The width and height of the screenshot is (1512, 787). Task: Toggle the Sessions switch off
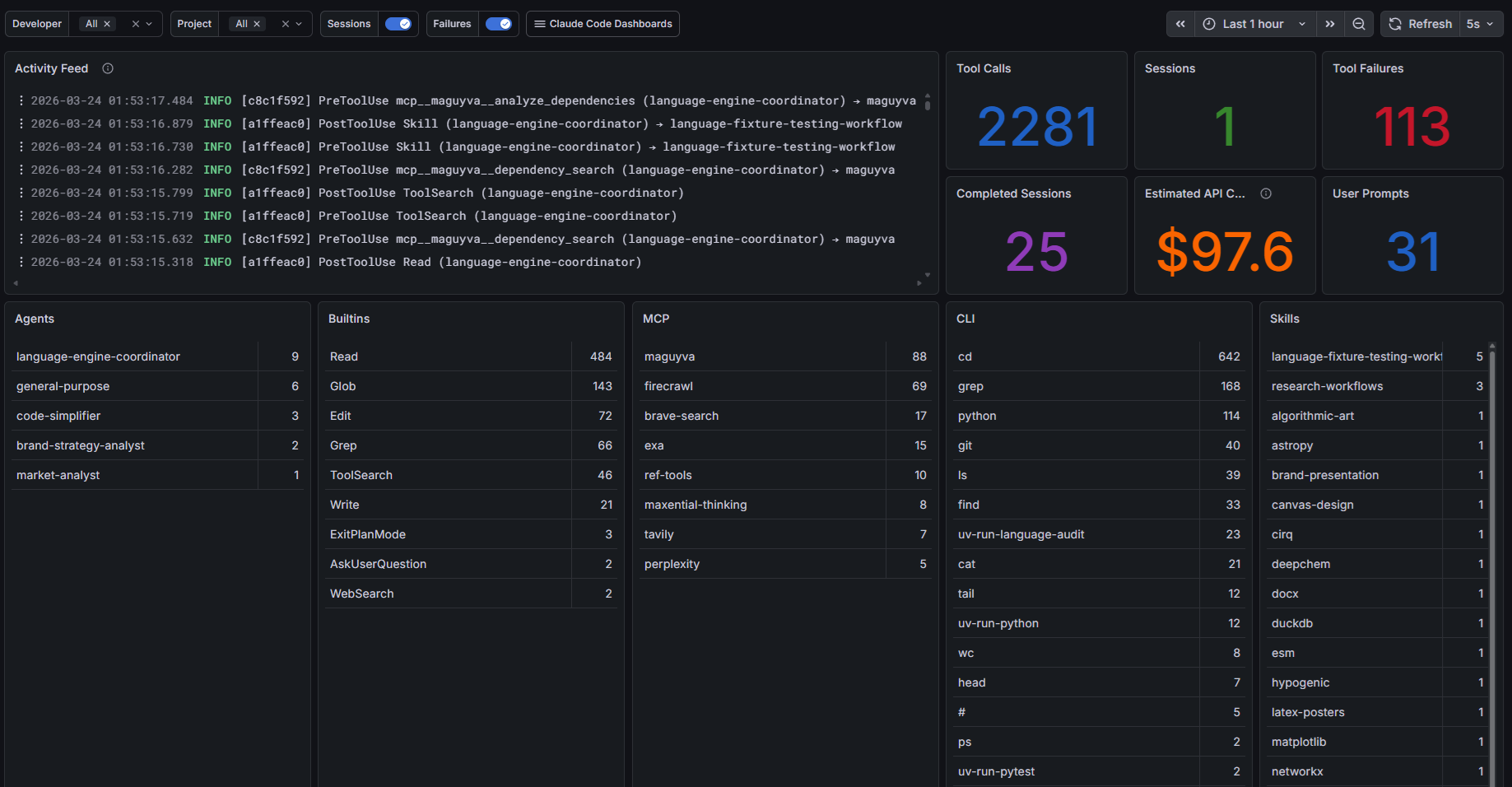pyautogui.click(x=398, y=24)
